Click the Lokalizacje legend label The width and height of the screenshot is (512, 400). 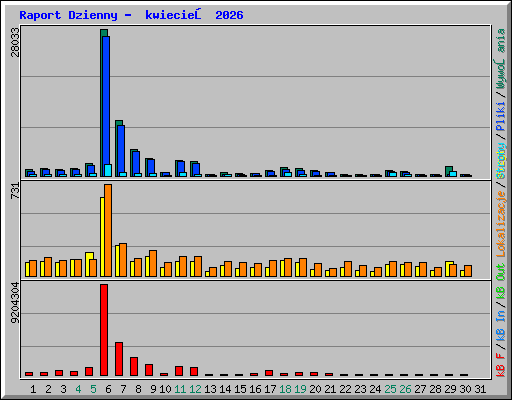click(501, 224)
